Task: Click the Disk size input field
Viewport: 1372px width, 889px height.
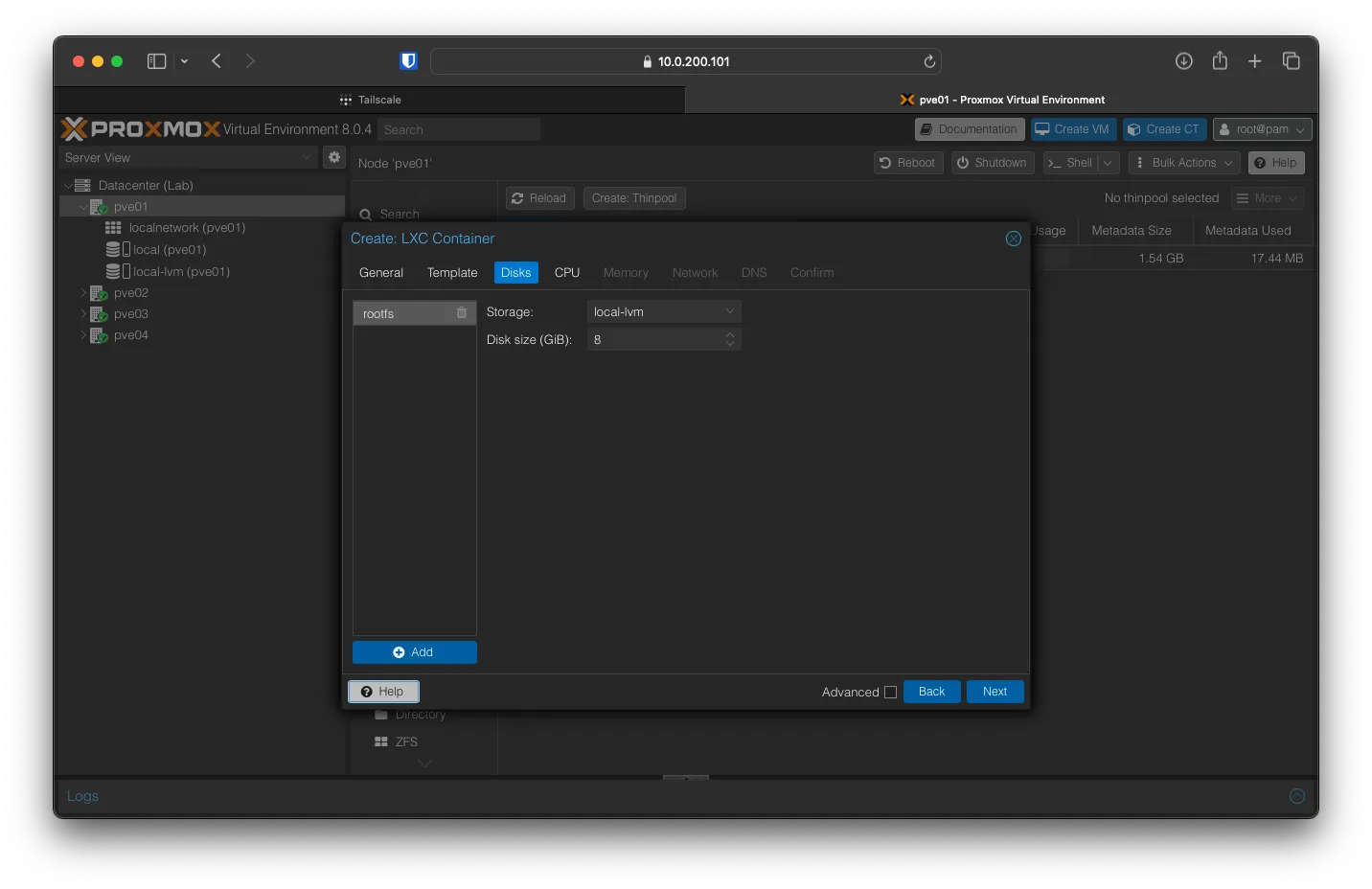Action: coord(655,339)
